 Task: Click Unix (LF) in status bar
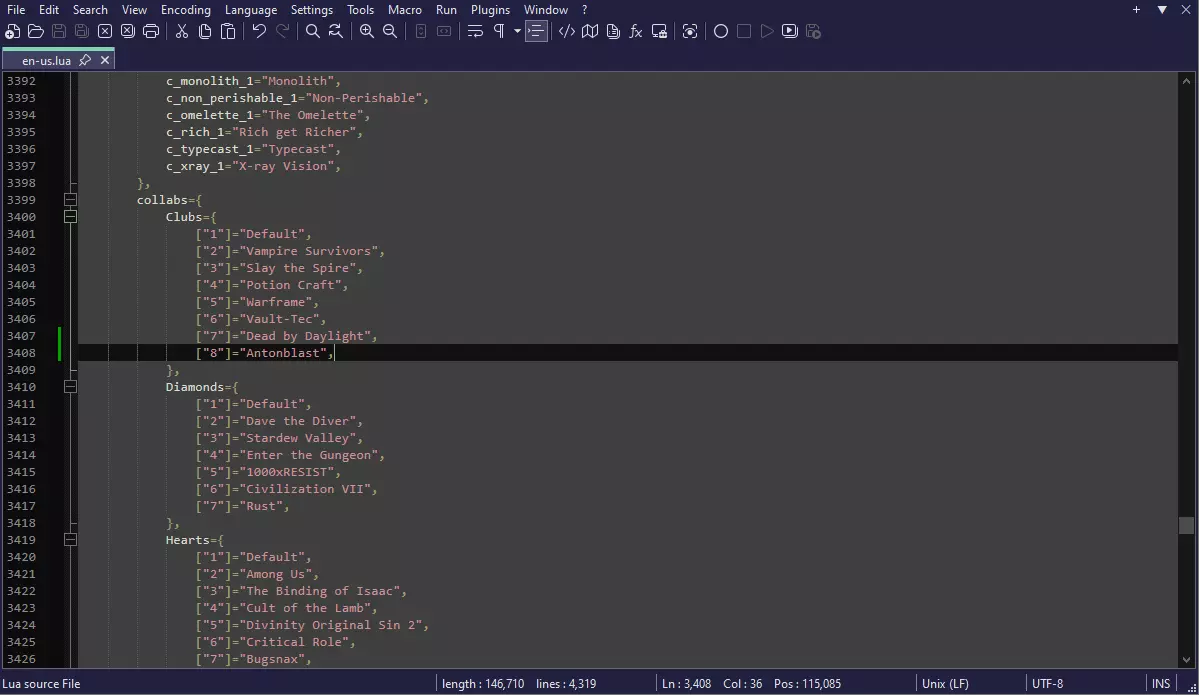click(x=945, y=684)
